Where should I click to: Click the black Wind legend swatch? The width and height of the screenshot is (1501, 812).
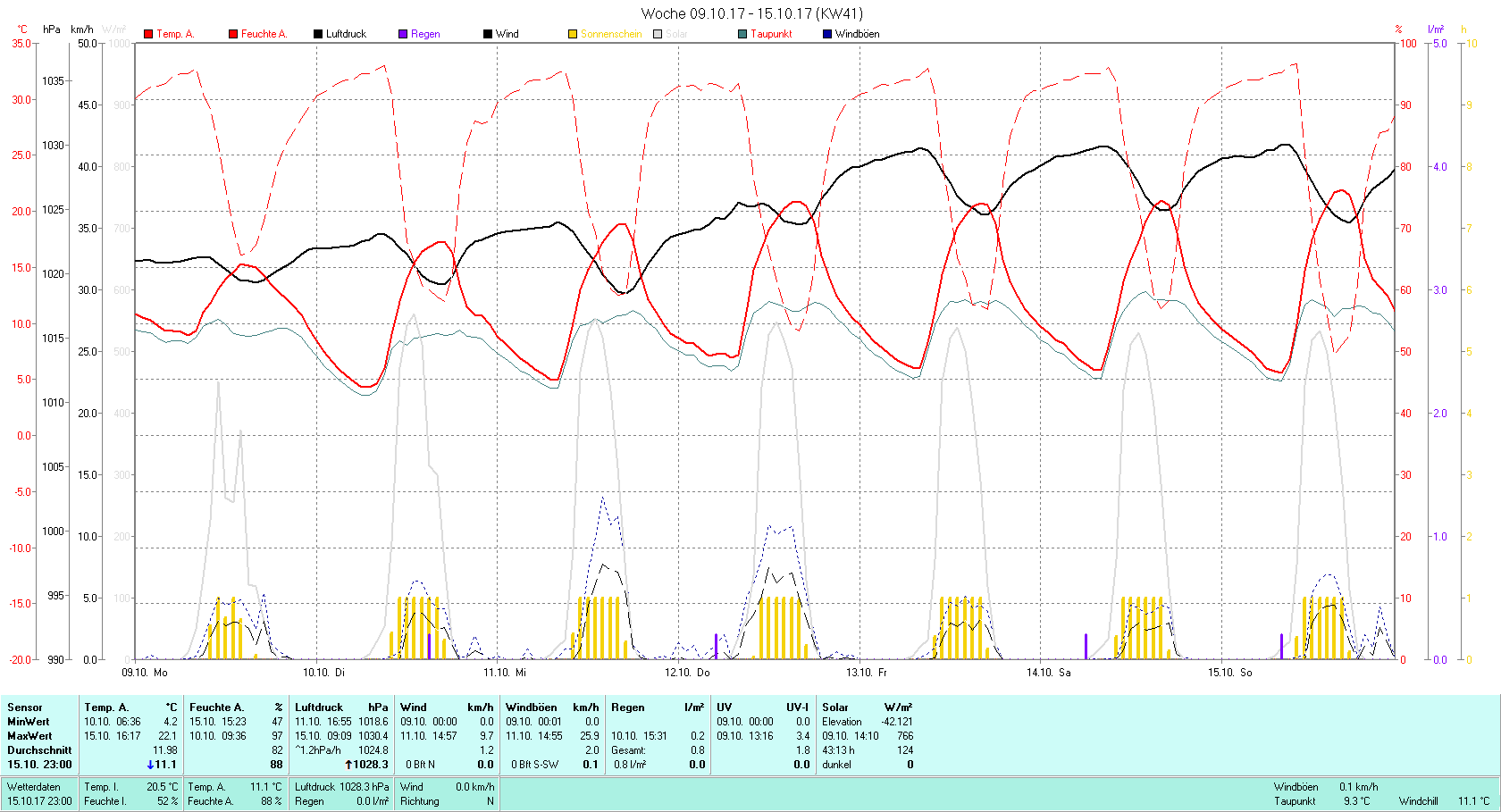tap(488, 34)
